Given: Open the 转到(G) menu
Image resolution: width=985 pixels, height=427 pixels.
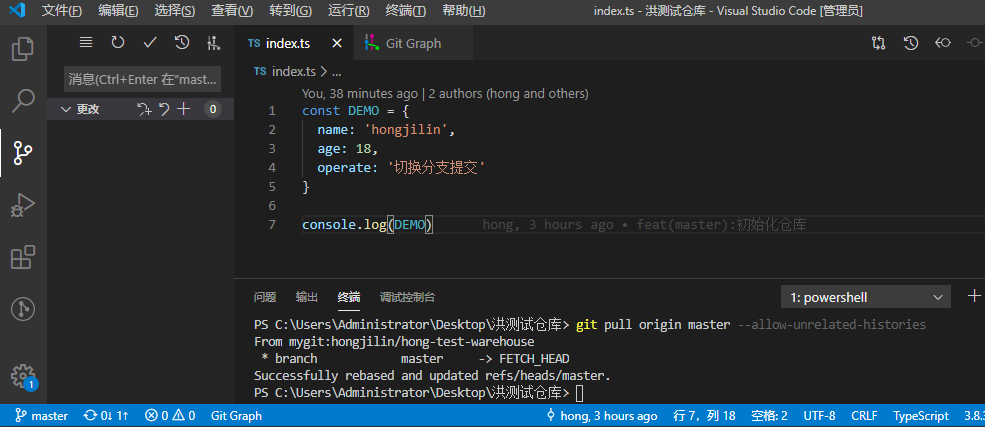Looking at the screenshot, I should click(290, 11).
